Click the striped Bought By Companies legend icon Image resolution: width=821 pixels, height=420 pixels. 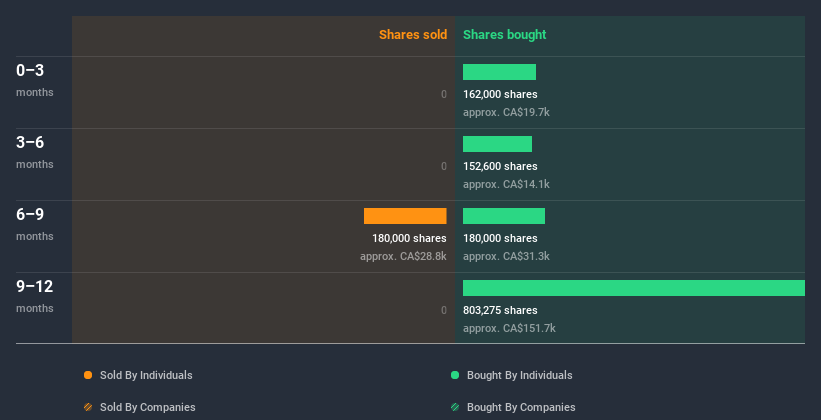[x=455, y=407]
